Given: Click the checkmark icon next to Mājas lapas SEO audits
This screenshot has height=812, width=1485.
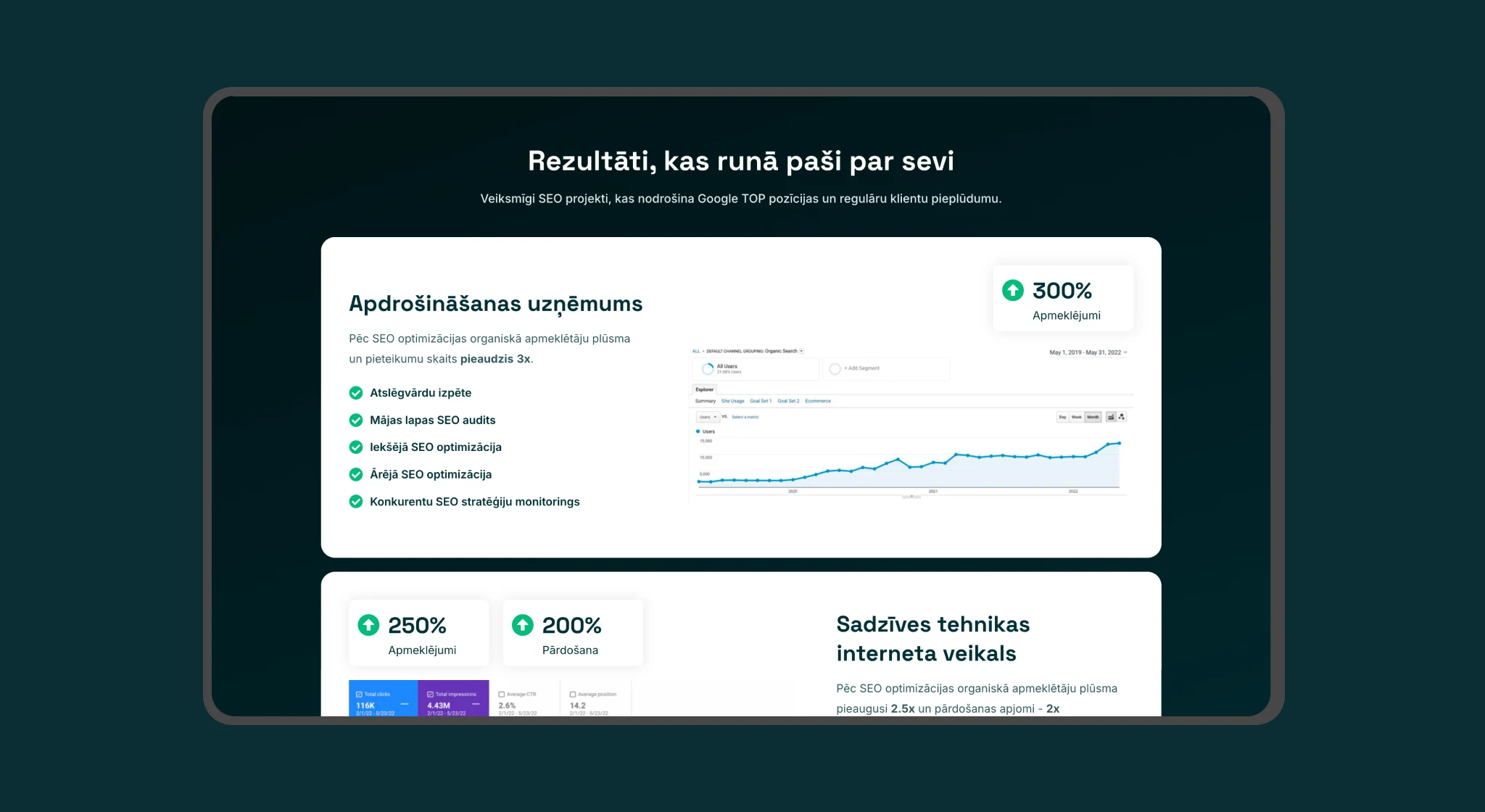Looking at the screenshot, I should (x=356, y=420).
